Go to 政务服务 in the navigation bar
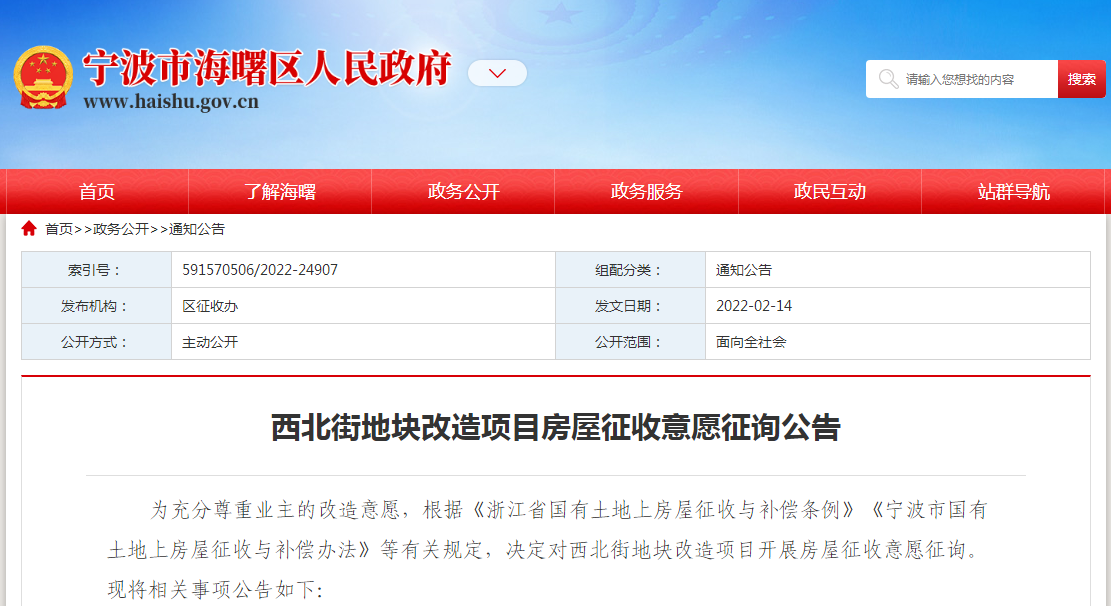Image resolution: width=1111 pixels, height=606 pixels. tap(646, 192)
